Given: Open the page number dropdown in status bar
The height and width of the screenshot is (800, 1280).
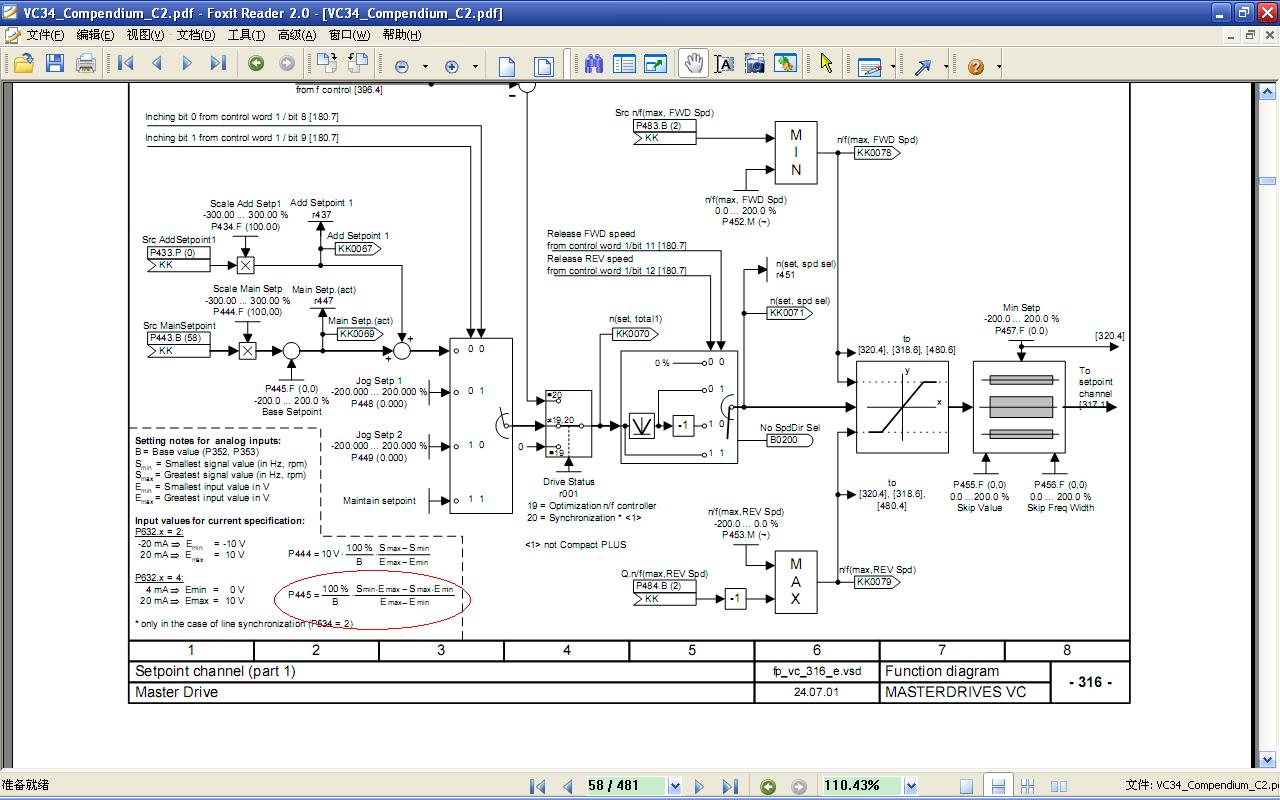Looking at the screenshot, I should (x=675, y=786).
